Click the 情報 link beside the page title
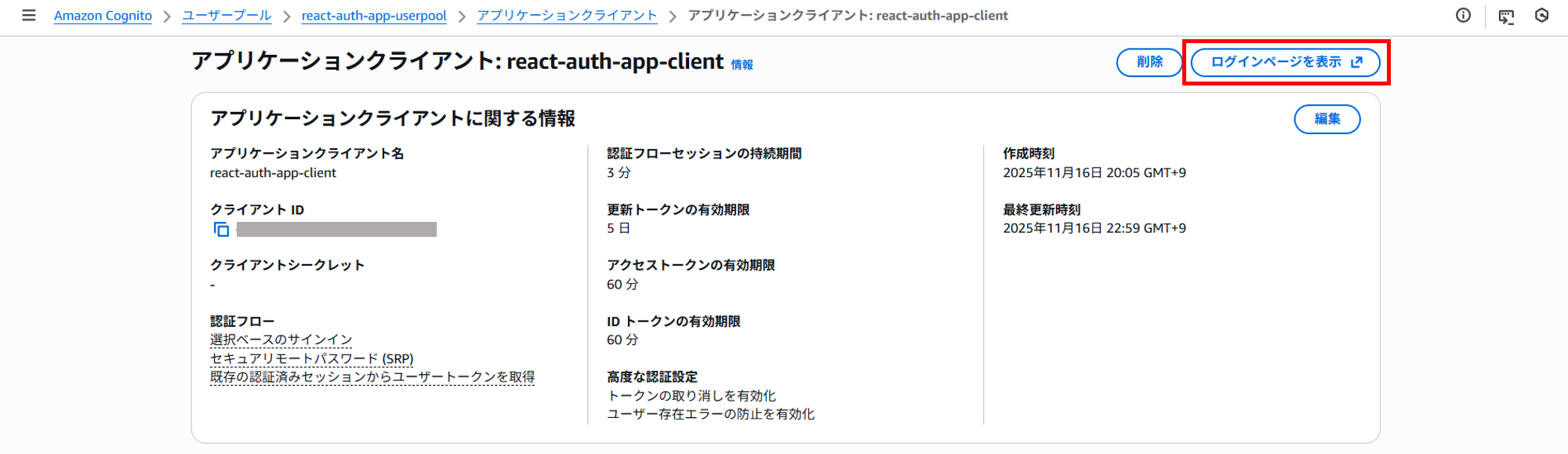This screenshot has width=1568, height=454. (x=742, y=65)
